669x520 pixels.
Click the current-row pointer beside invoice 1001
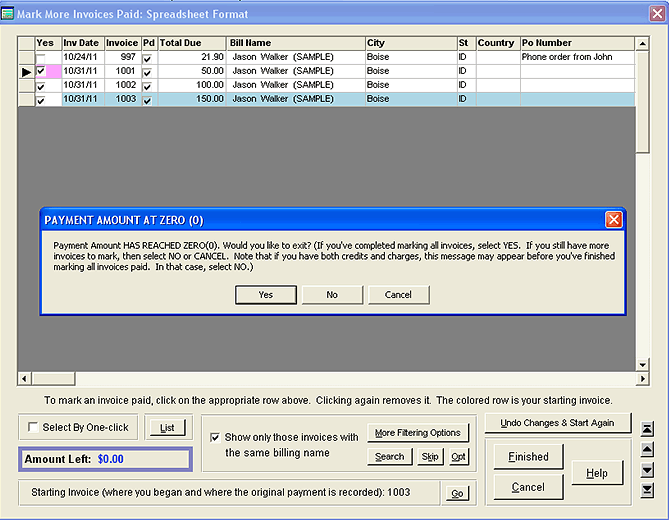coord(26,72)
